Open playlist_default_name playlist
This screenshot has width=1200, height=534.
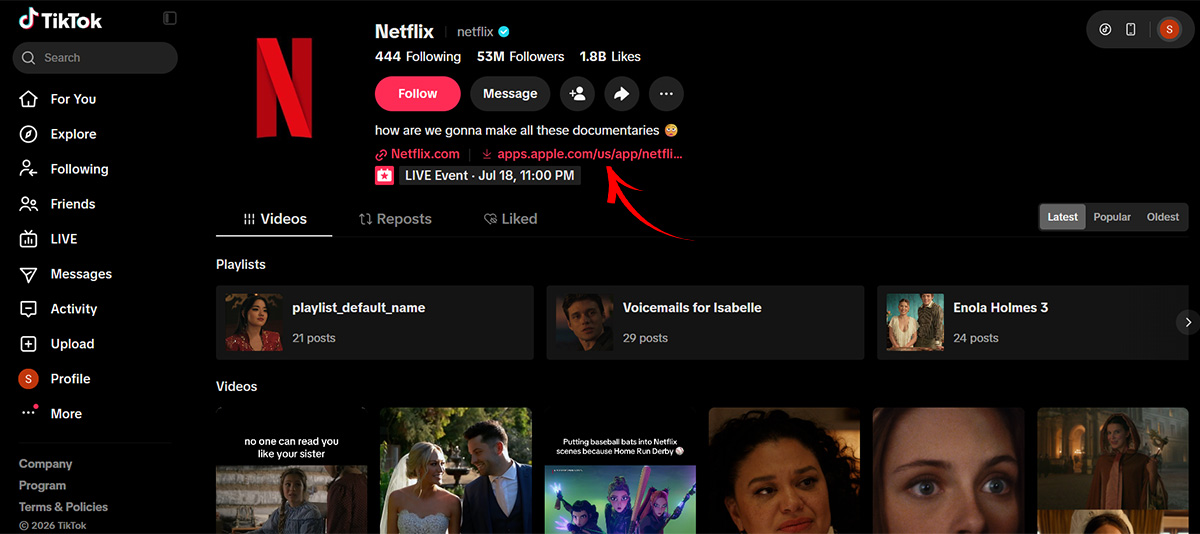coord(375,322)
